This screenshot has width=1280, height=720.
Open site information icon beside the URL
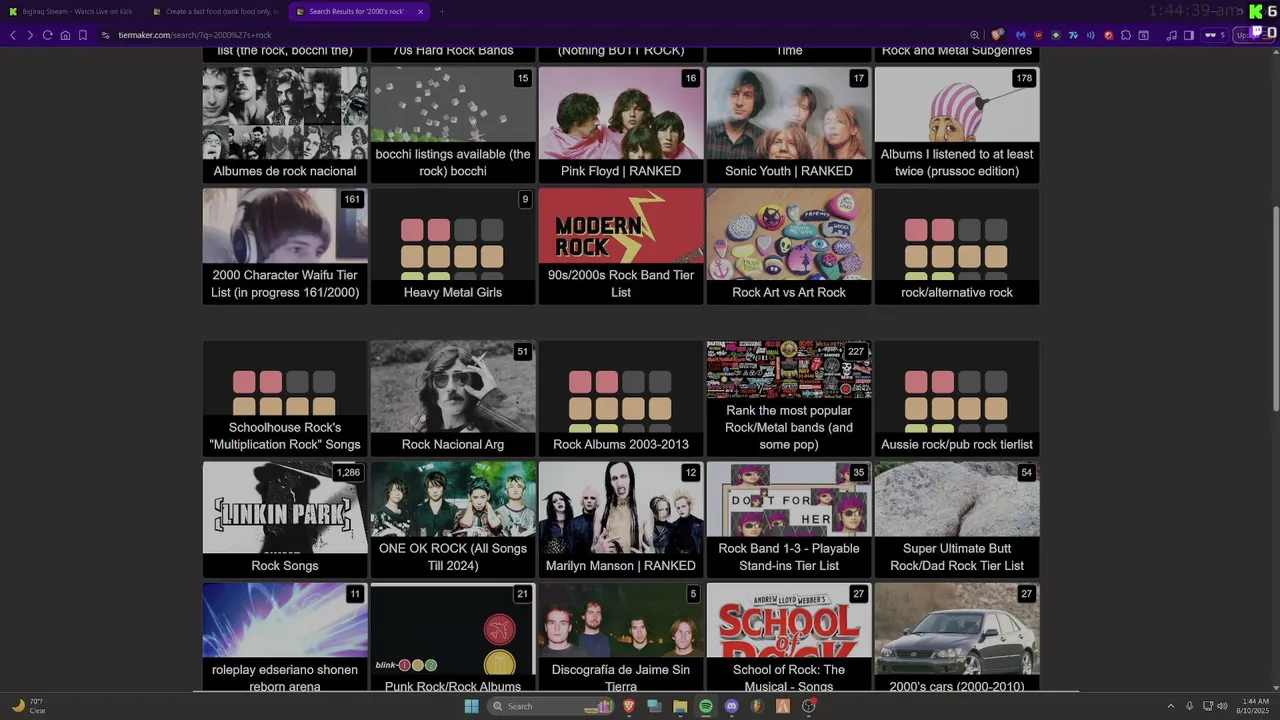click(105, 35)
